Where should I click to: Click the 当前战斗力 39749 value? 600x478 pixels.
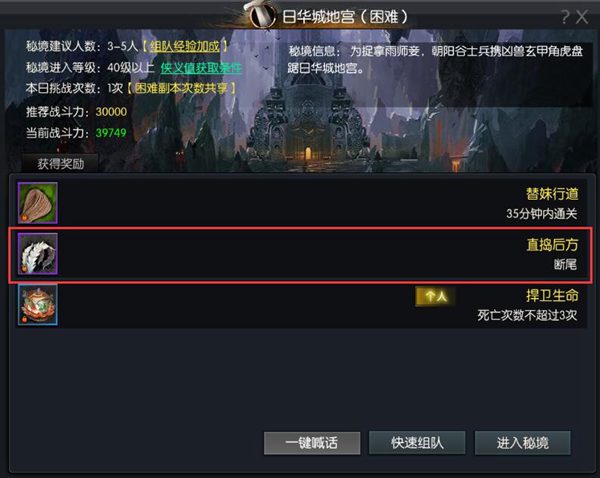click(x=111, y=133)
